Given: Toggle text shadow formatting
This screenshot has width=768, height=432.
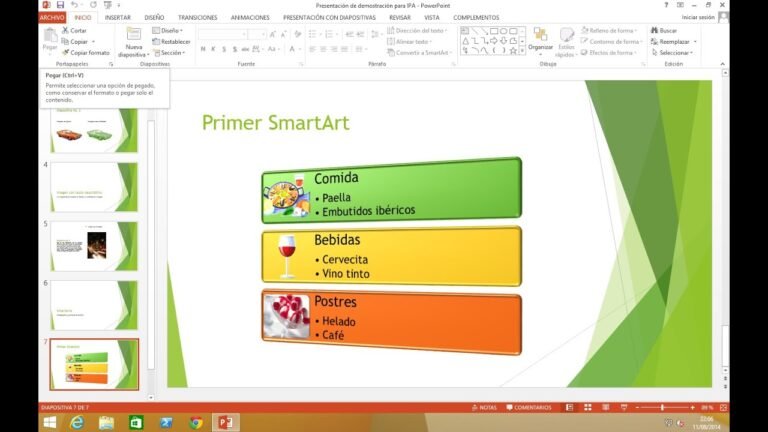Looking at the screenshot, I should point(235,49).
